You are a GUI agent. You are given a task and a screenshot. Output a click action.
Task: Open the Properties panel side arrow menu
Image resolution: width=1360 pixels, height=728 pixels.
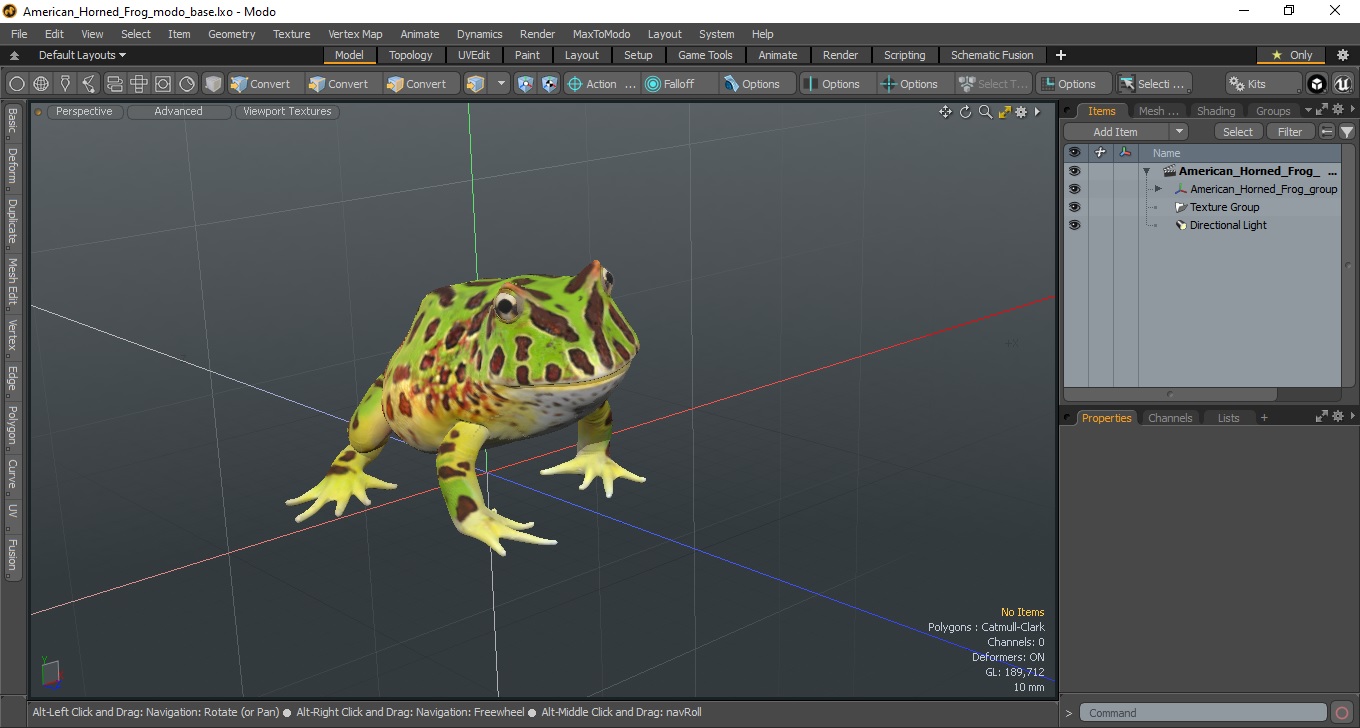coord(1353,417)
